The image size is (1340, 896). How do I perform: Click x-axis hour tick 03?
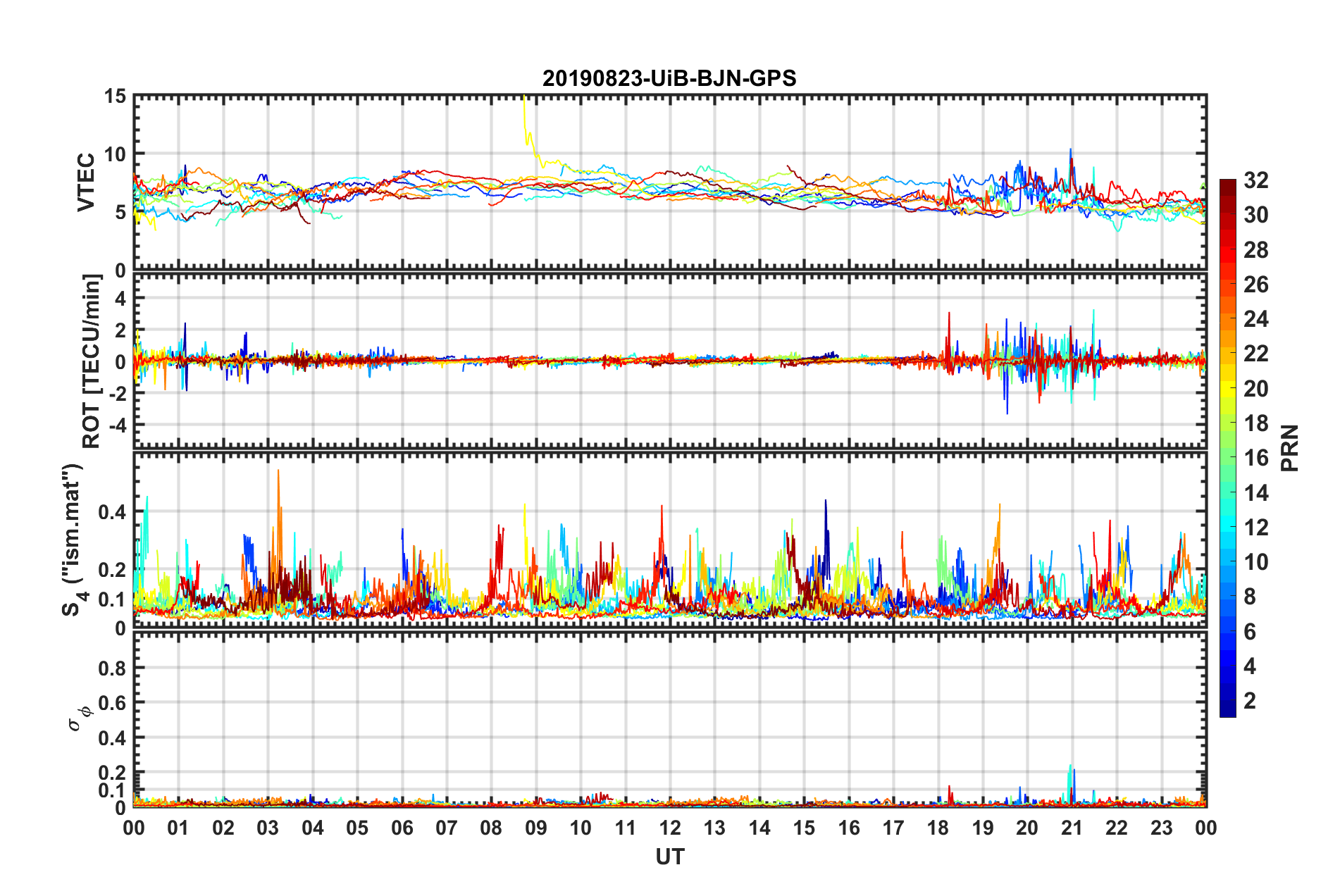[x=268, y=828]
